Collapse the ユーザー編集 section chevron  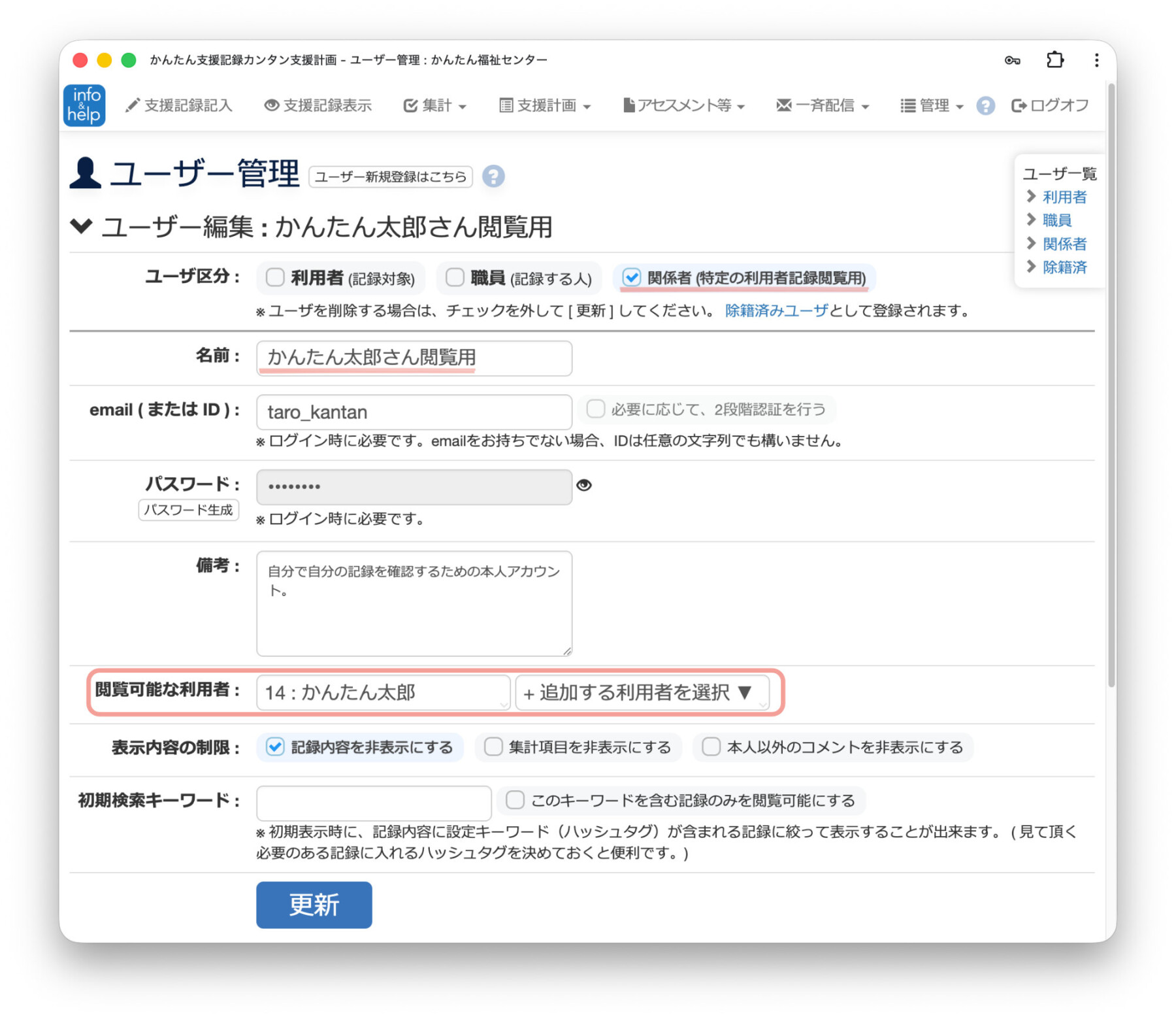[x=82, y=226]
